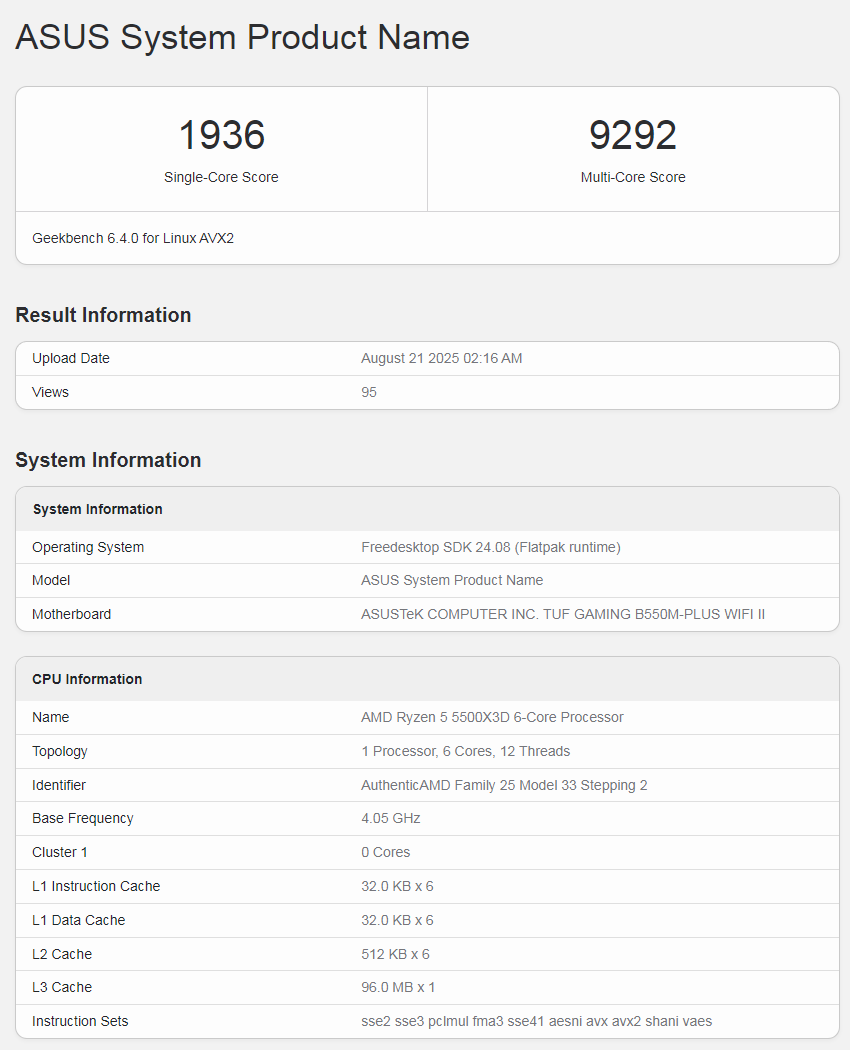Select the sse2 sse3 pclmul instruction sets list

(537, 1021)
